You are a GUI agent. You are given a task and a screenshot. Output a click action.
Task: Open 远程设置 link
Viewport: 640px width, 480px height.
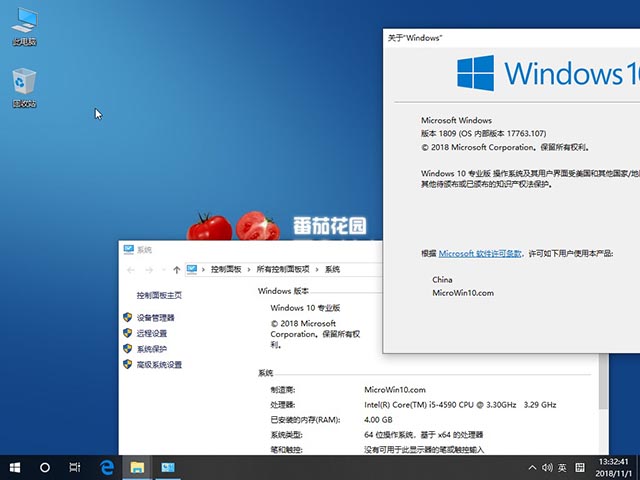click(x=151, y=333)
